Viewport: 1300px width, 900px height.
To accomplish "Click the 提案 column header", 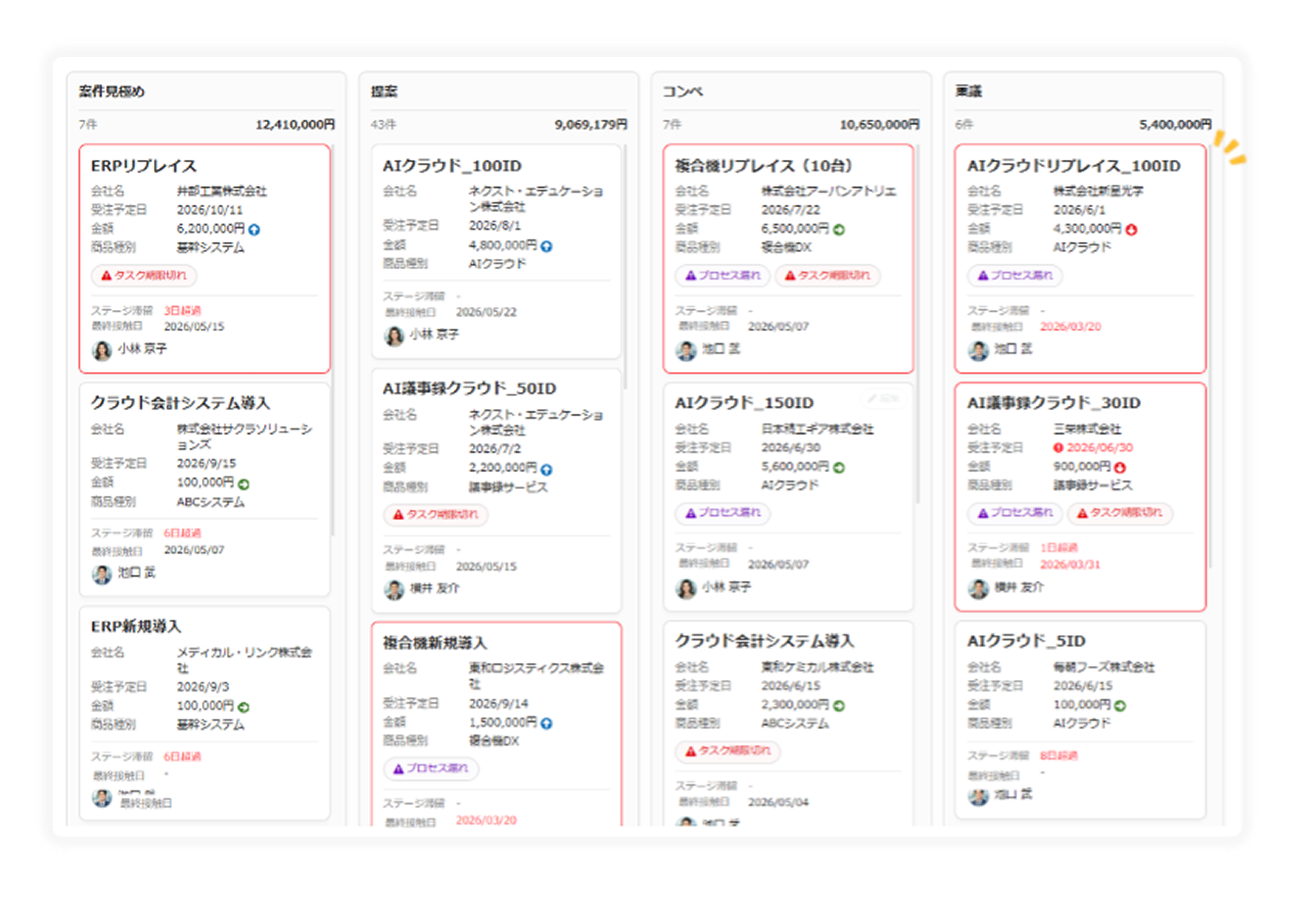I will tap(385, 91).
